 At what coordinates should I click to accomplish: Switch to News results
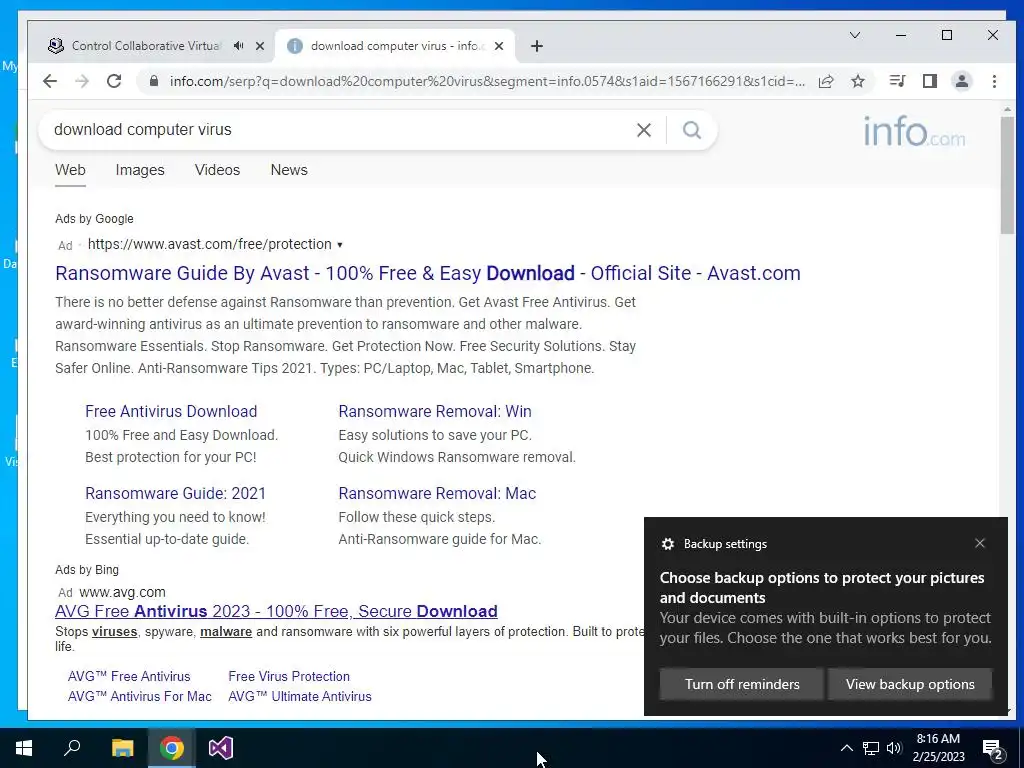pyautogui.click(x=289, y=170)
